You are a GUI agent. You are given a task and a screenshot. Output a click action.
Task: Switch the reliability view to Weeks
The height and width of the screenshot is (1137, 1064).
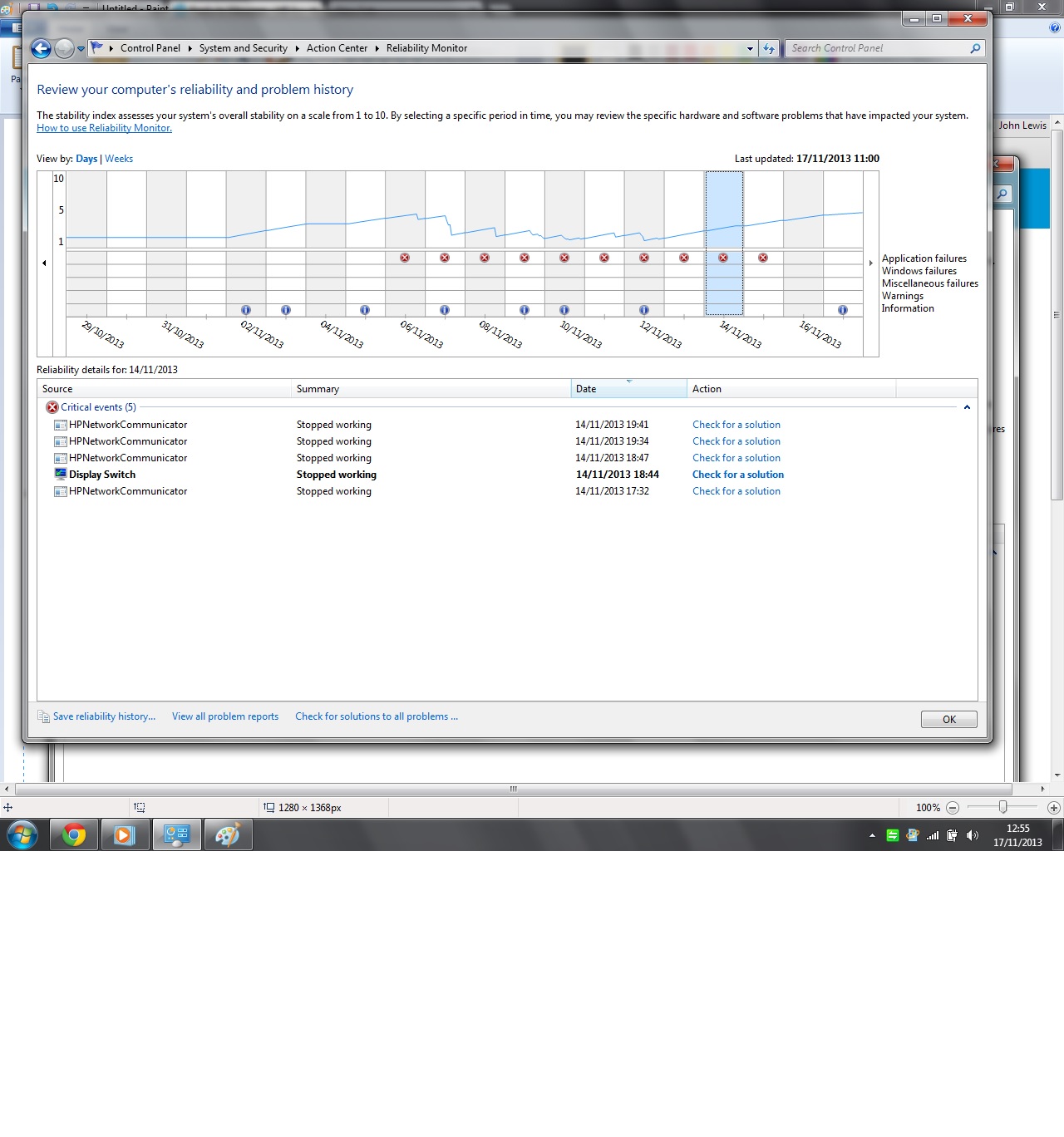click(x=118, y=158)
